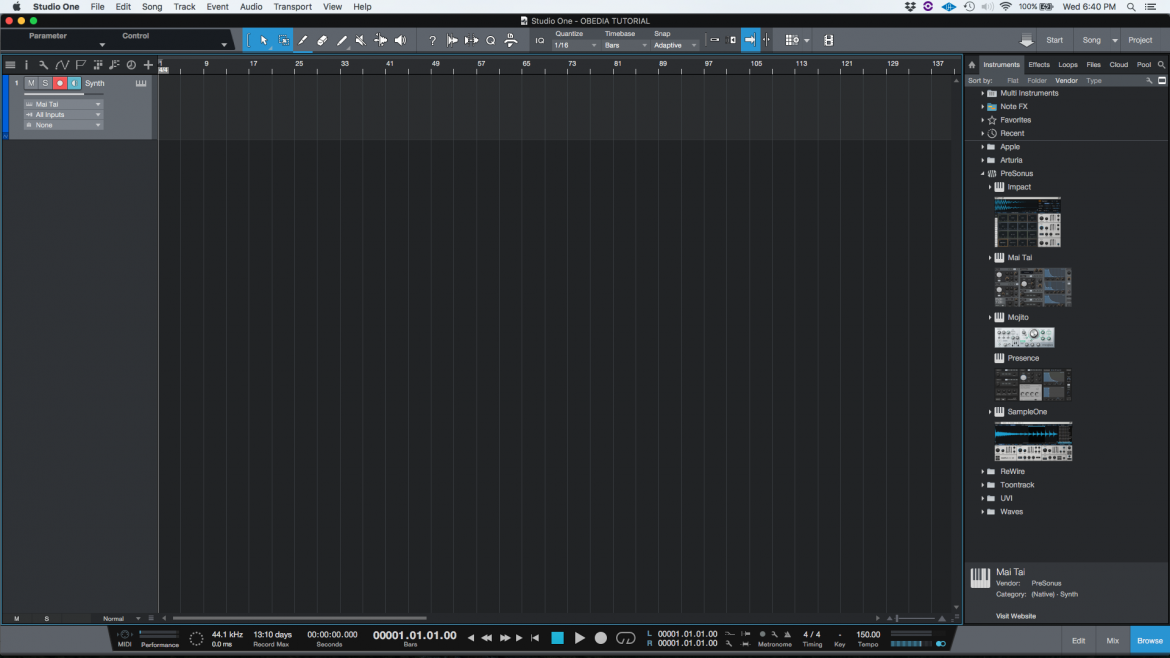Image resolution: width=1170 pixels, height=658 pixels.
Task: Expand the Multi Instruments folder
Action: pyautogui.click(x=983, y=93)
